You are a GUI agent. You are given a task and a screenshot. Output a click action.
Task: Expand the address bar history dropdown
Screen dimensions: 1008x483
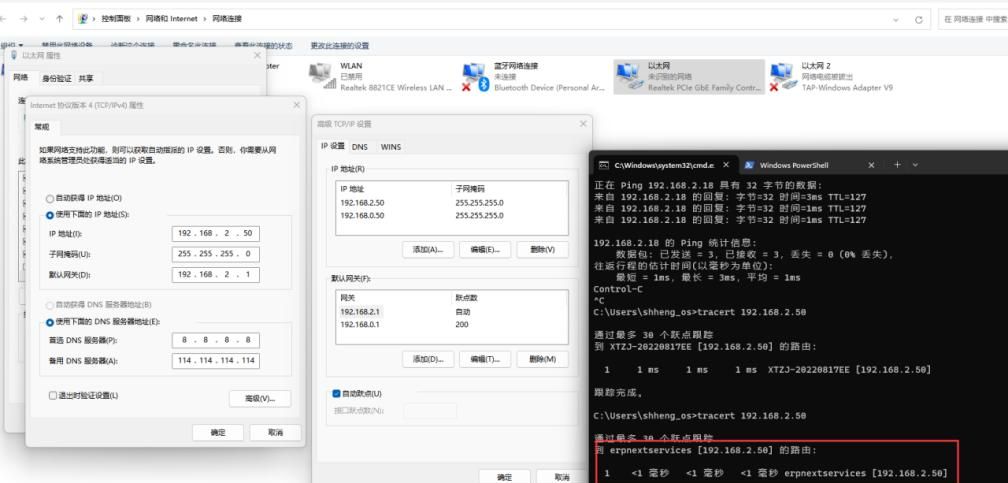896,19
